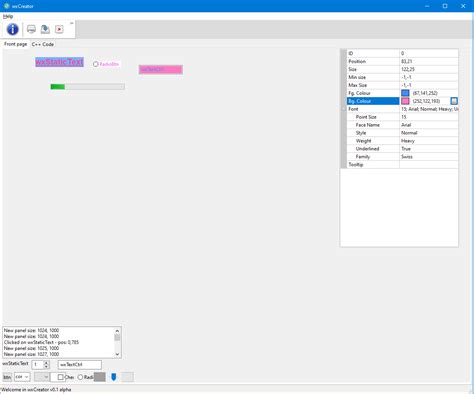Click the grey square widget in palette
The image size is (474, 394).
[100, 377]
